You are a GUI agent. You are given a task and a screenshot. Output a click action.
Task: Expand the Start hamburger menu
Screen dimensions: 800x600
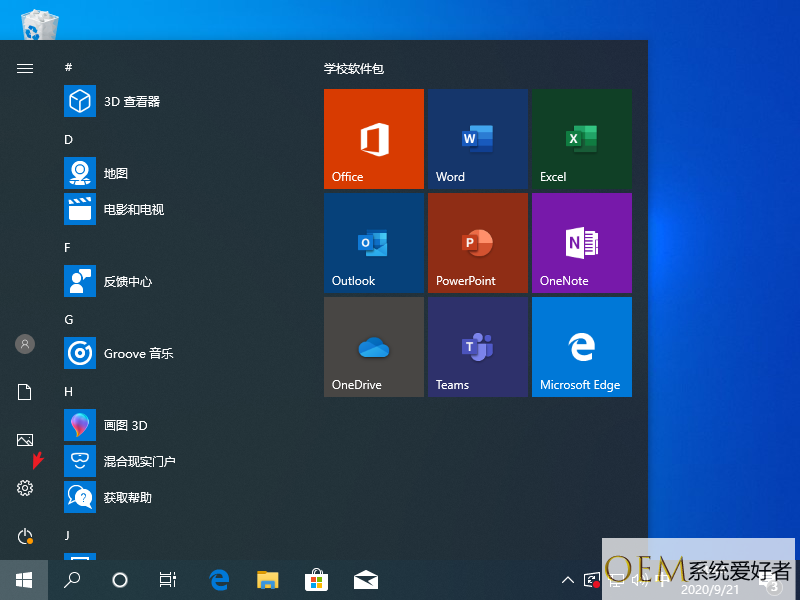(x=25, y=68)
